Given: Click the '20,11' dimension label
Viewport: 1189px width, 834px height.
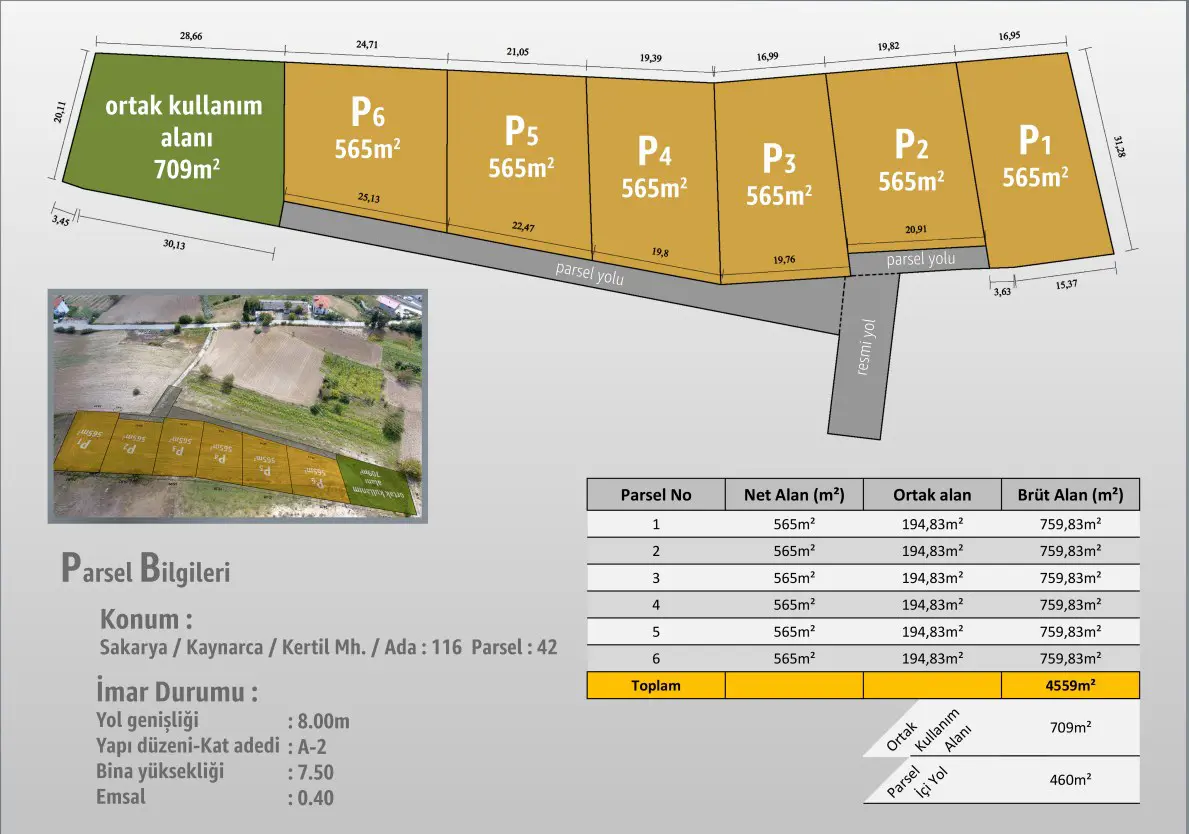Looking at the screenshot, I should (60, 112).
